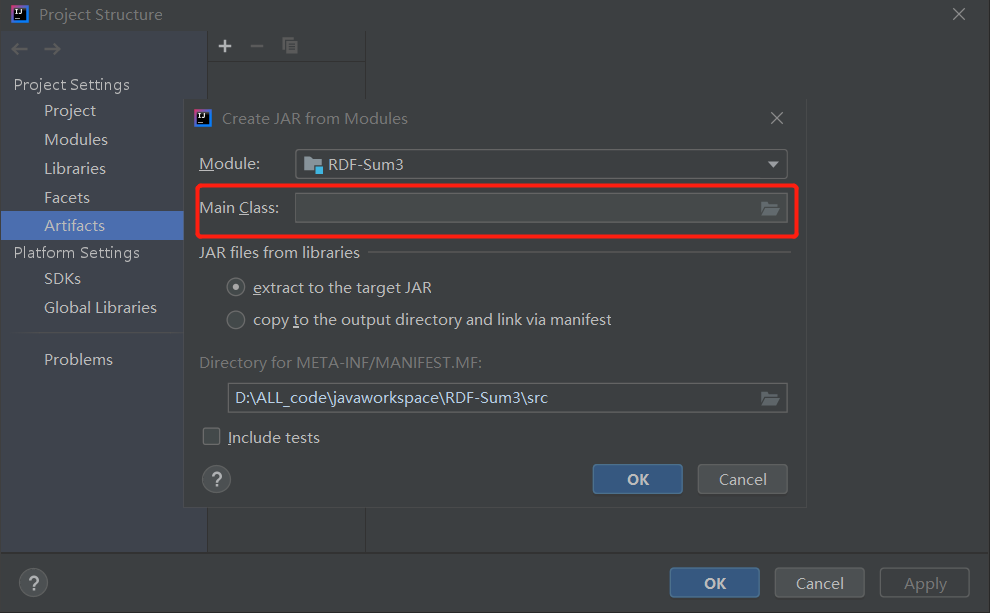The height and width of the screenshot is (613, 990).
Task: Open help in Create JAR dialog
Action: click(x=217, y=480)
